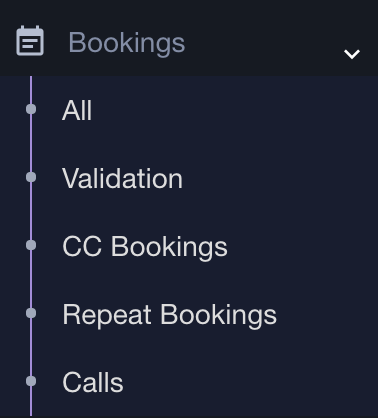The image size is (378, 418).
Task: Click the purple line between Repeat Bookings and Calls
Action: [x=31, y=347]
